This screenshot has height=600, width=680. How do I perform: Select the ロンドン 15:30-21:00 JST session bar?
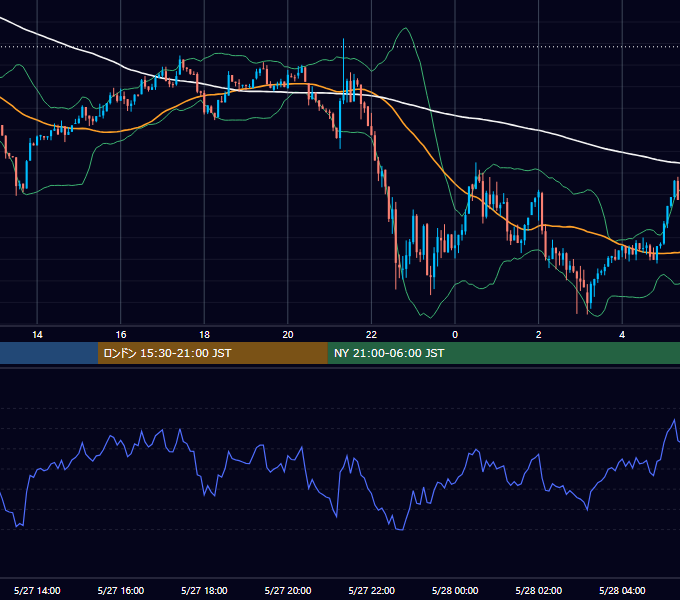(212, 353)
